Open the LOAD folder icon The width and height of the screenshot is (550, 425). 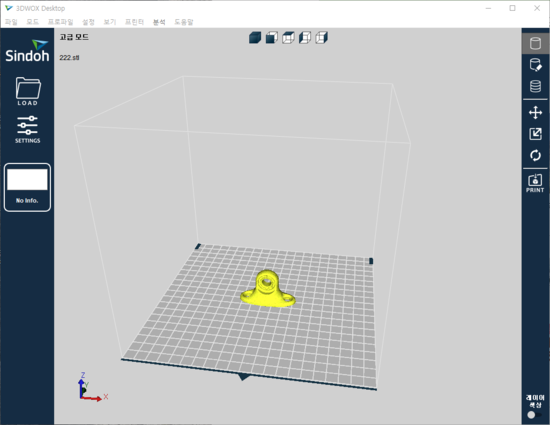tap(28, 92)
